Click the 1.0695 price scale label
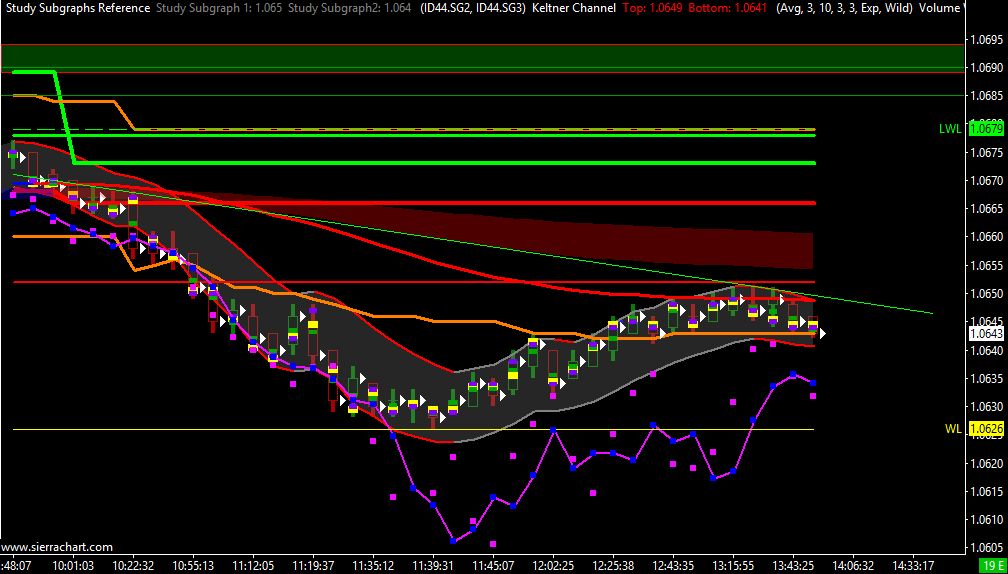Image resolution: width=1008 pixels, height=574 pixels. 987,40
